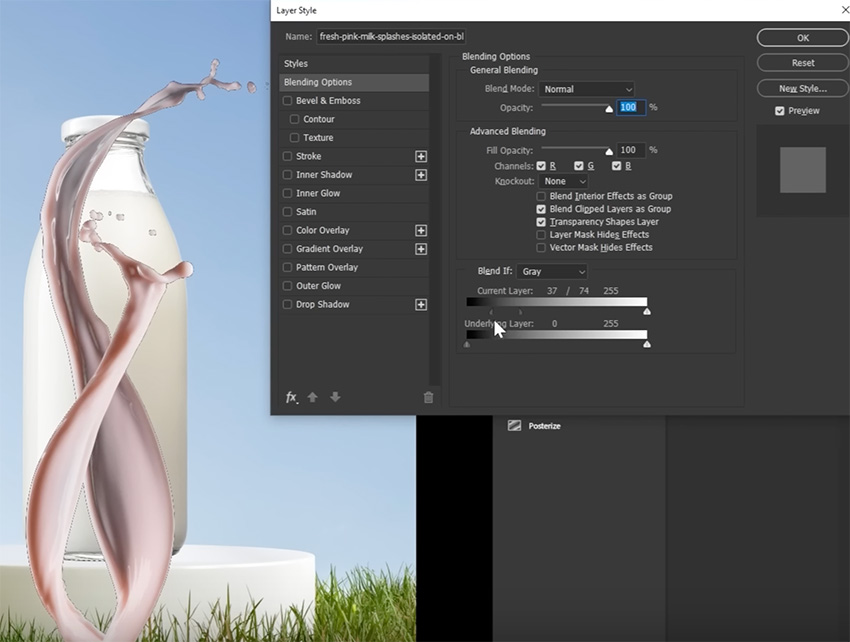
Task: Open the Blend Mode dropdown
Action: tap(586, 89)
